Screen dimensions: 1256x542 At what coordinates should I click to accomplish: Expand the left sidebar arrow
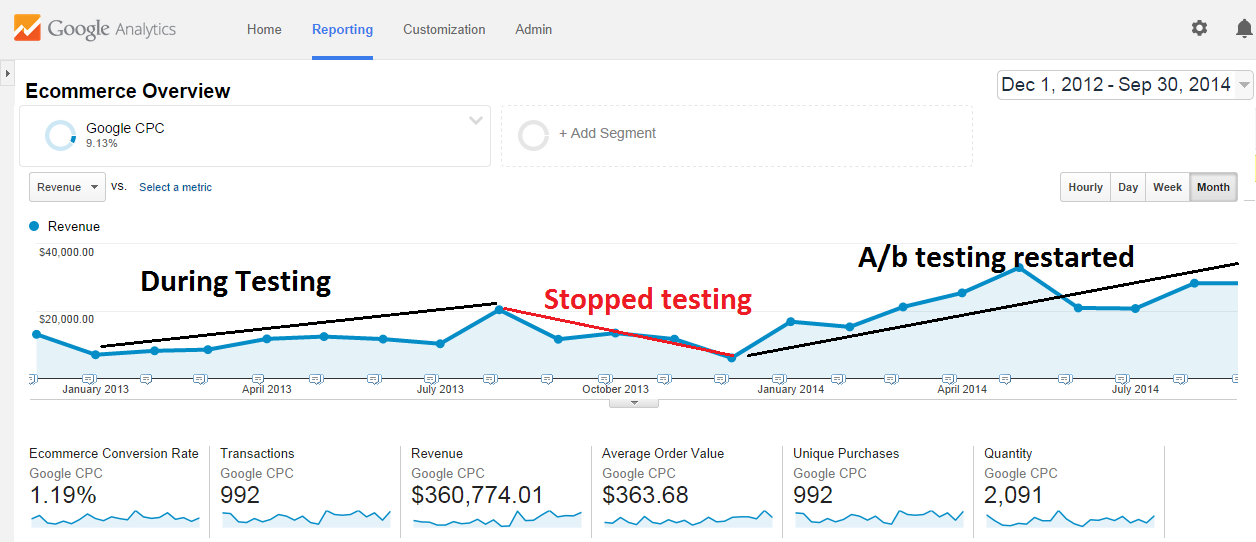[x=7, y=74]
